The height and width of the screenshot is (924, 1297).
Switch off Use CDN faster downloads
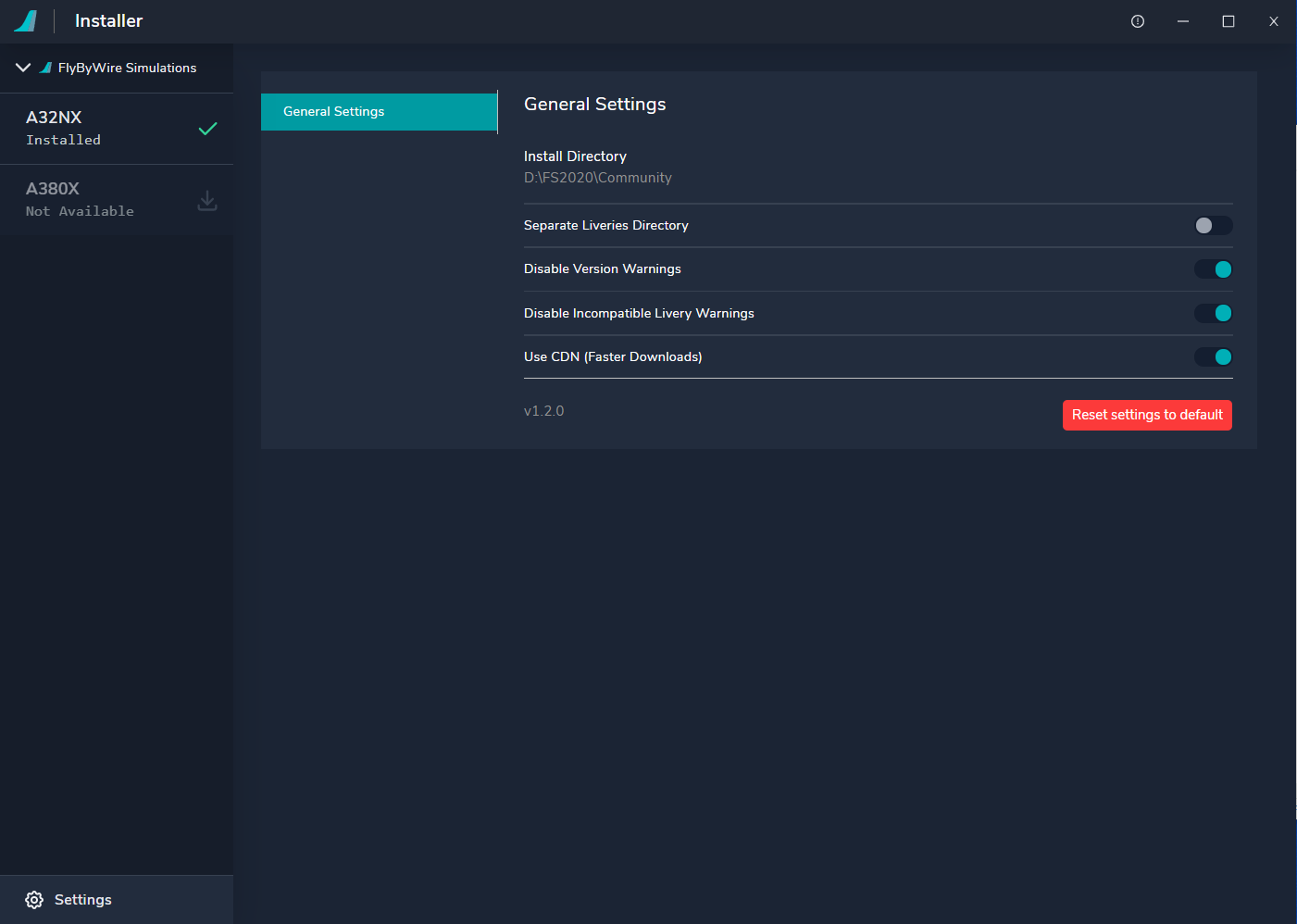point(1213,356)
